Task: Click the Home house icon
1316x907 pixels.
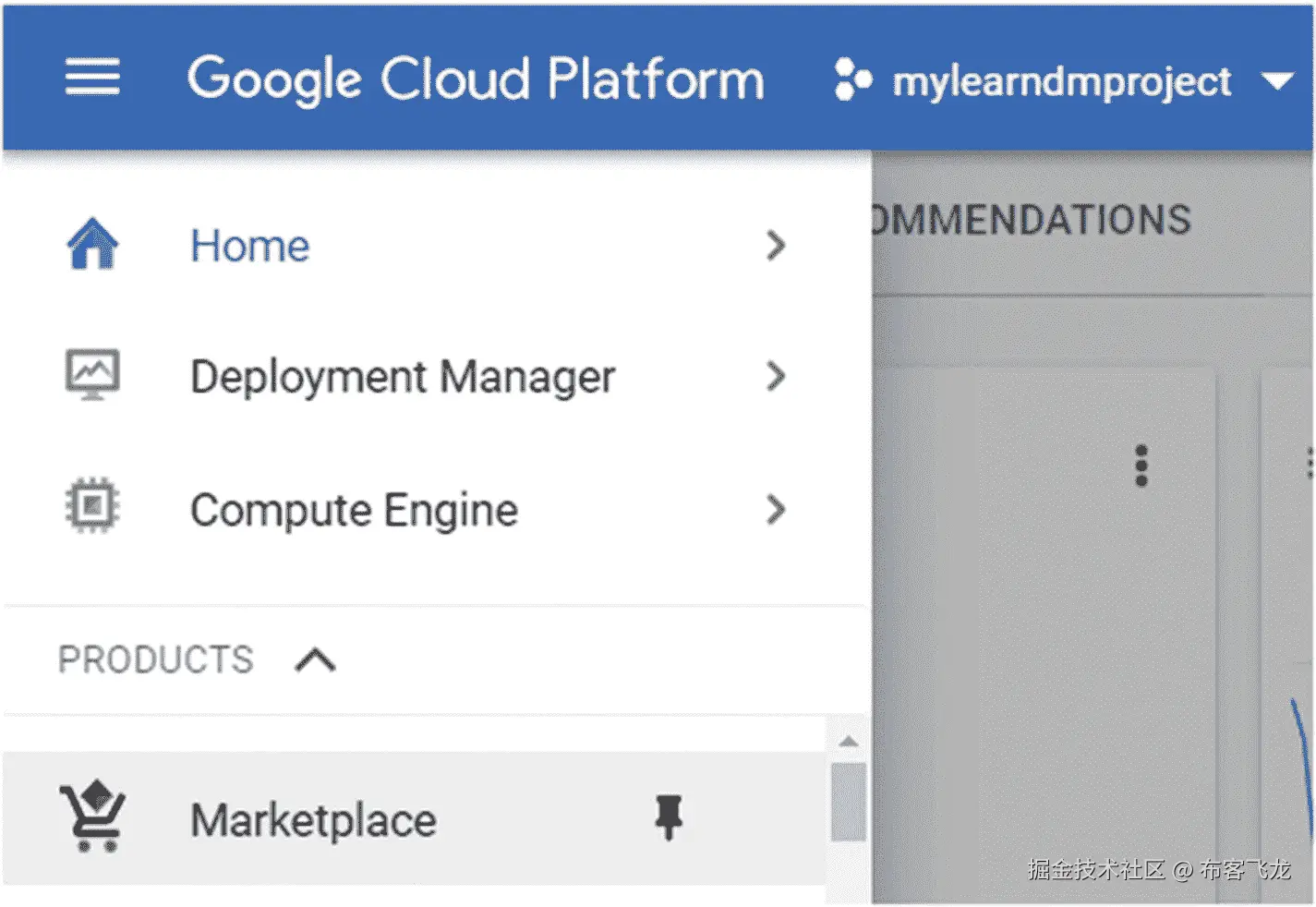Action: (92, 245)
